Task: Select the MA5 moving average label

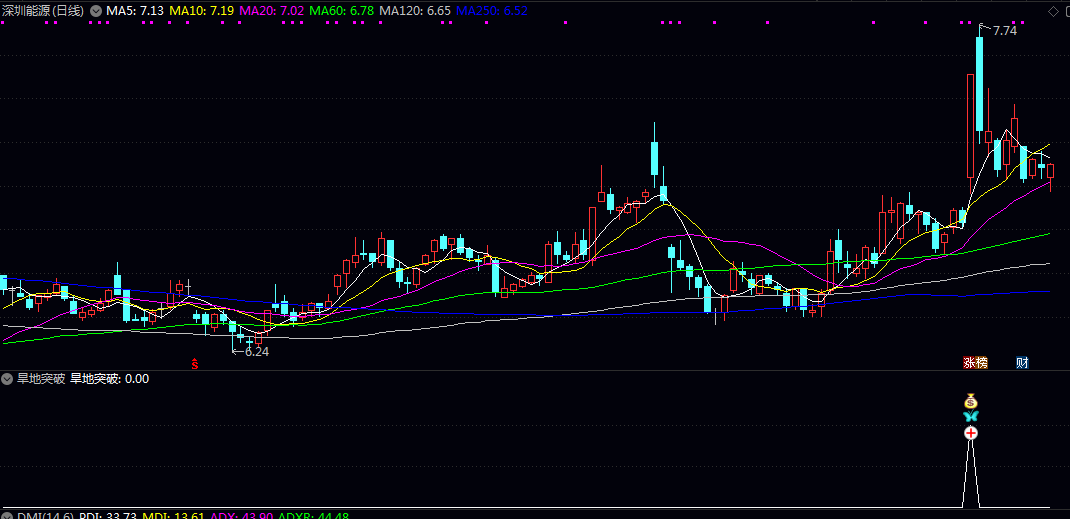Action: pyautogui.click(x=135, y=10)
